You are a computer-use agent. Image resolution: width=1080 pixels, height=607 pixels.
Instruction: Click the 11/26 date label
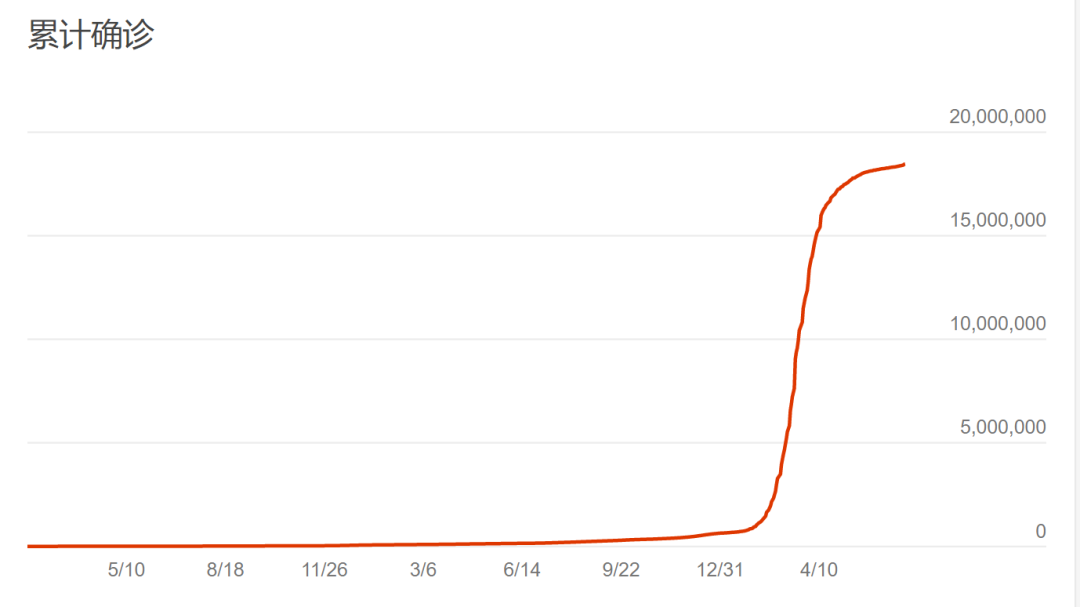click(x=324, y=570)
